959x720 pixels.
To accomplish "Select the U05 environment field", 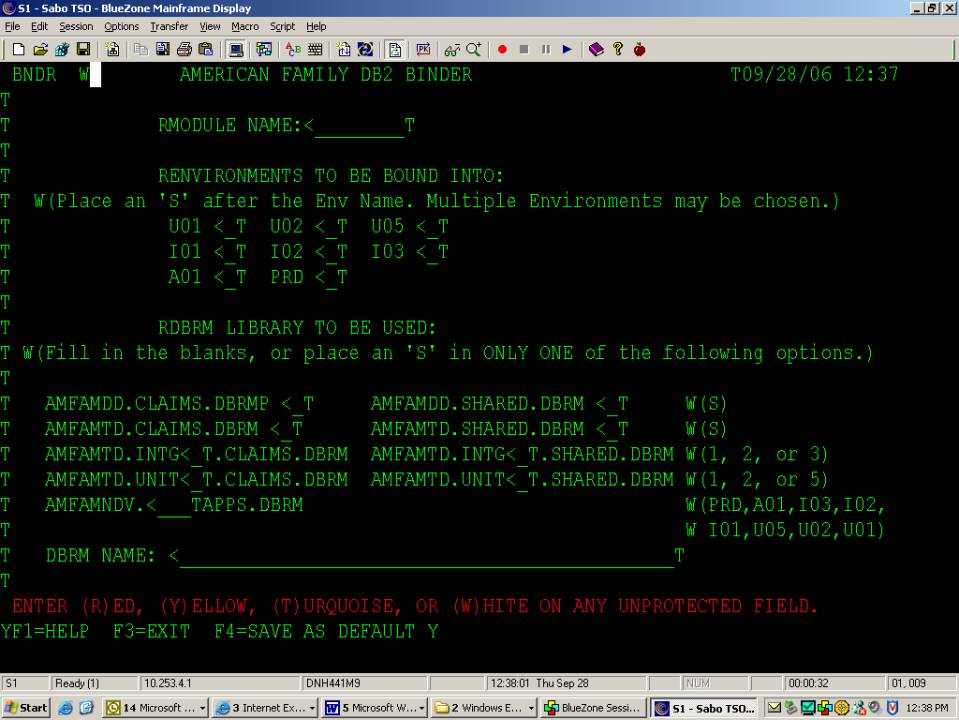I will click(433, 228).
